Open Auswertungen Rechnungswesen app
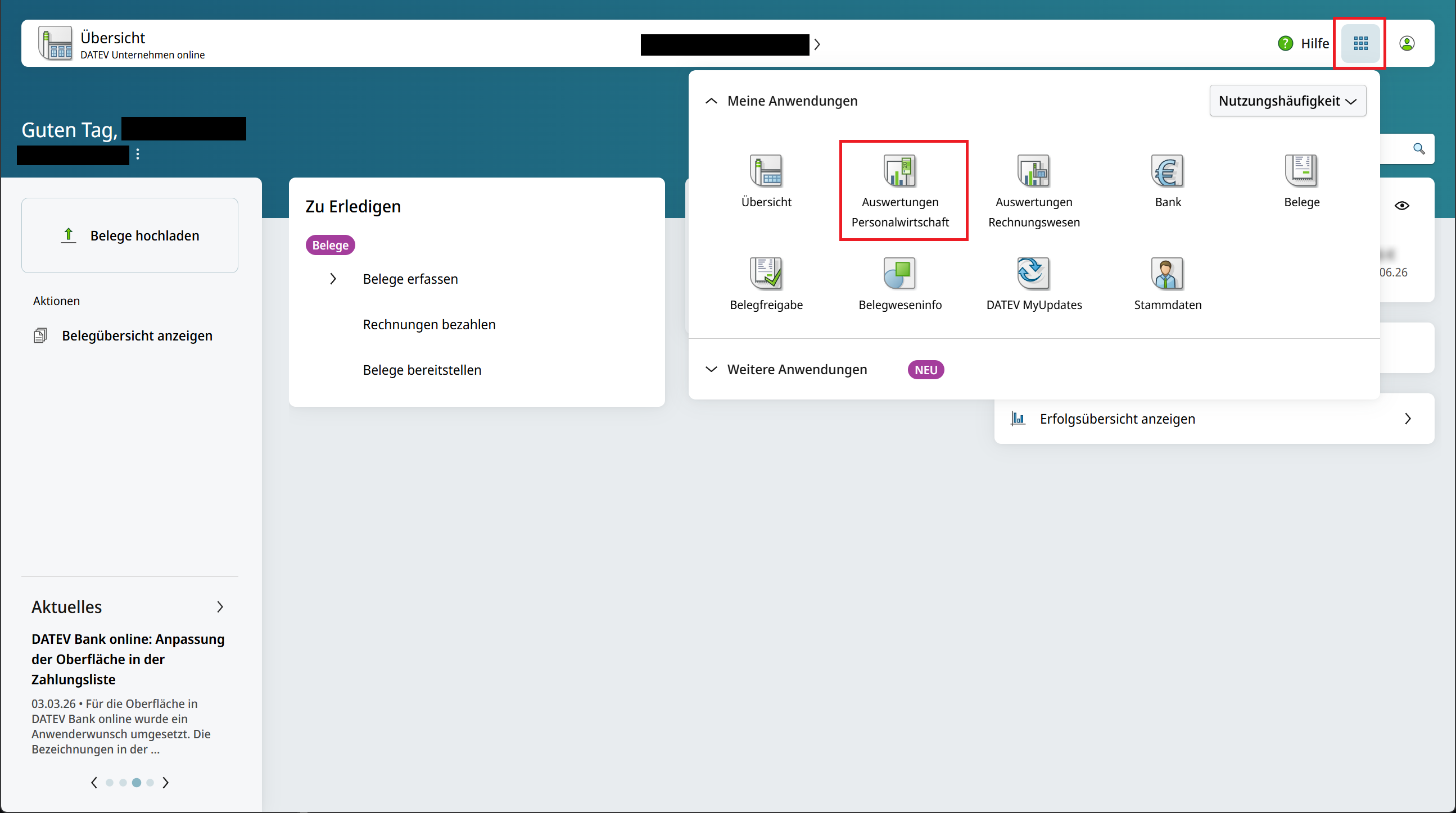The image size is (1456, 813). coord(1034,191)
